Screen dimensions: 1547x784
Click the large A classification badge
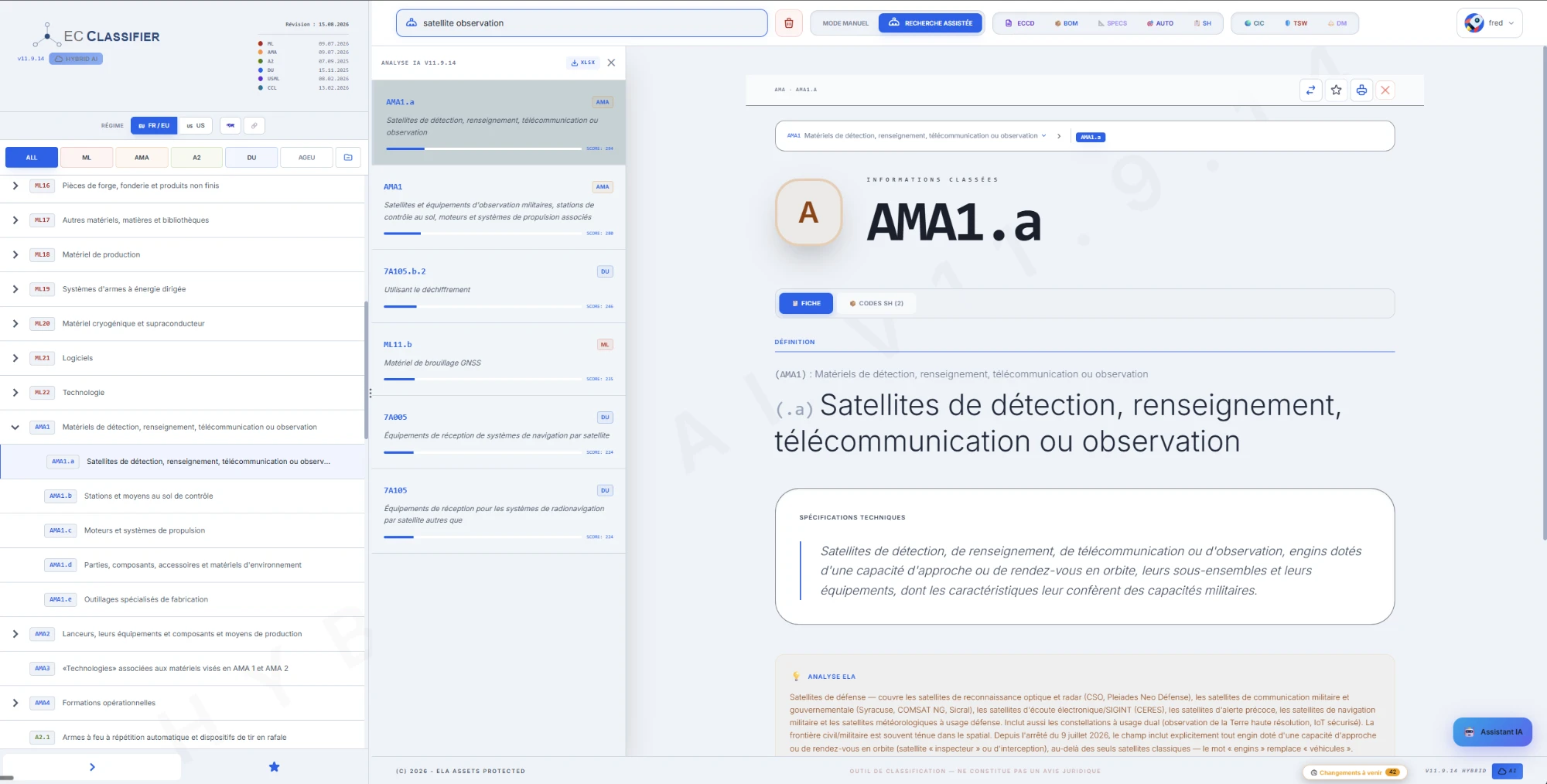coord(808,213)
